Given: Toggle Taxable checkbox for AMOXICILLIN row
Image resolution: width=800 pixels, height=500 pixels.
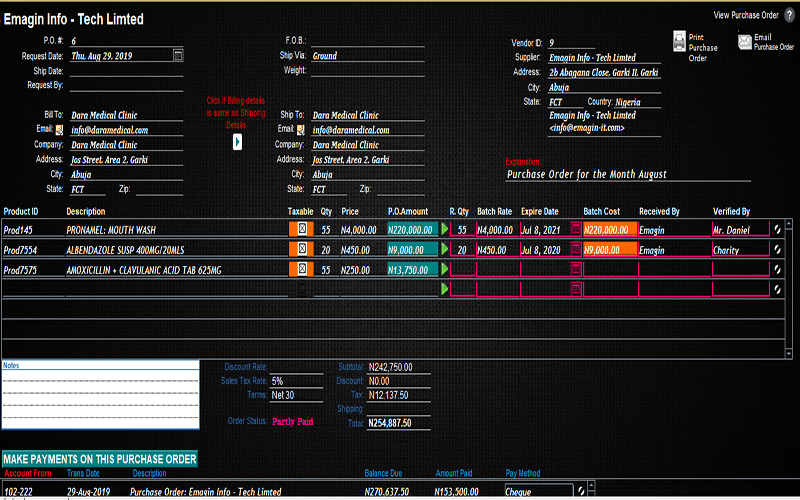Looking at the screenshot, I should click(301, 270).
